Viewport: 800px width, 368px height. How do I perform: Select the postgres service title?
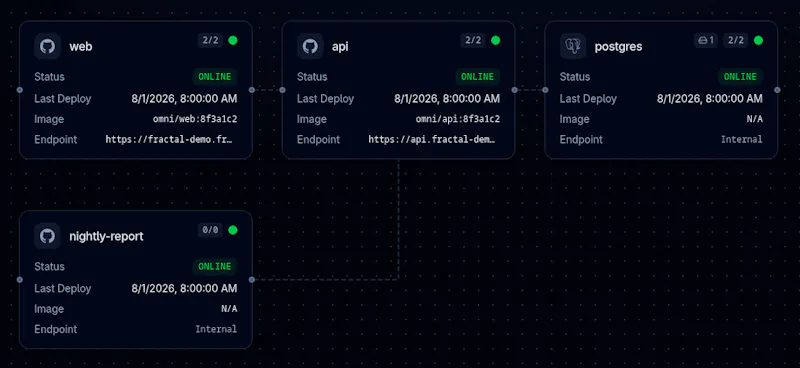pyautogui.click(x=618, y=47)
